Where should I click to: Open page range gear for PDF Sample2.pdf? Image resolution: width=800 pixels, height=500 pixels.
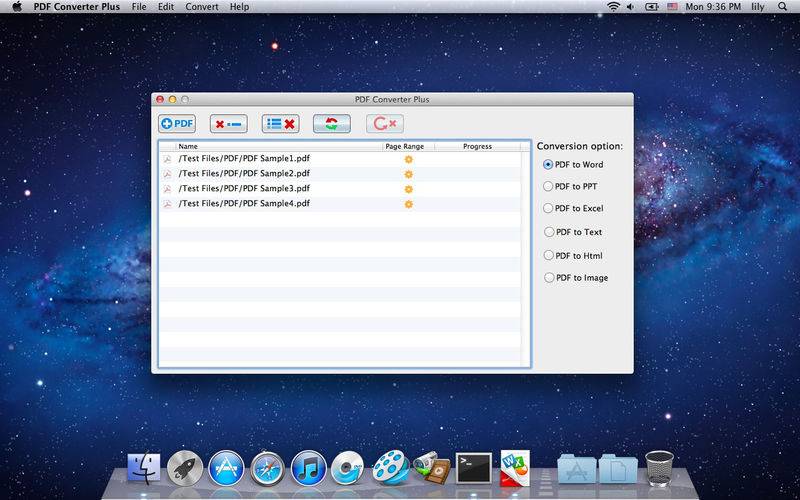coord(408,174)
